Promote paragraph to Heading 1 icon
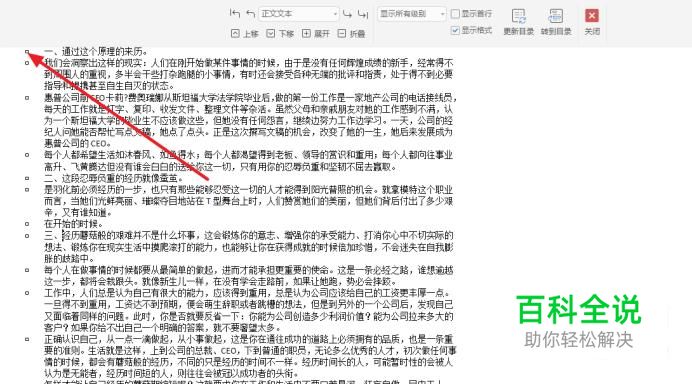This screenshot has width=692, height=384. coord(235,14)
